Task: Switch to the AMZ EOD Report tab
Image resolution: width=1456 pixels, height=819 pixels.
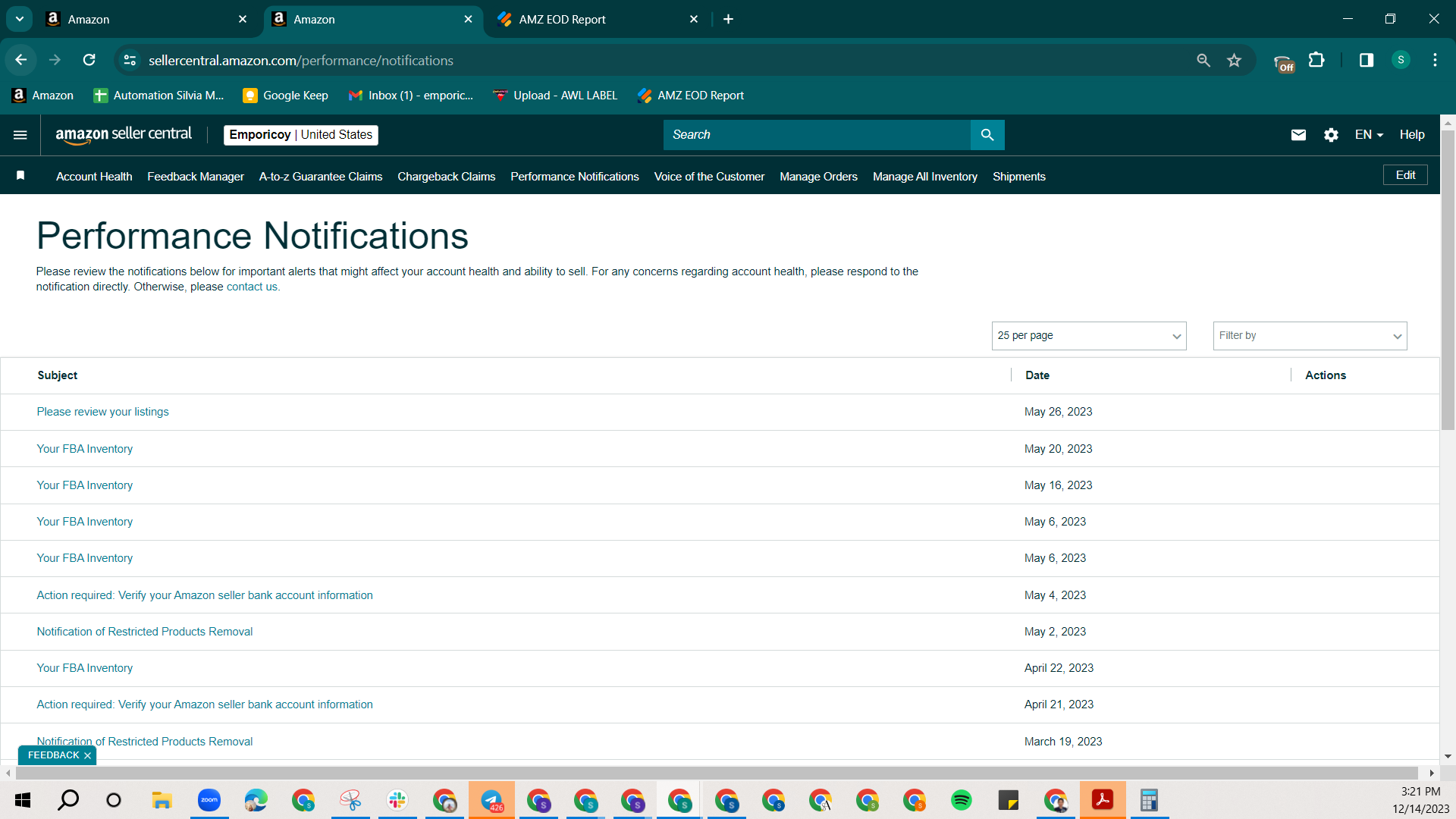Action: point(599,20)
